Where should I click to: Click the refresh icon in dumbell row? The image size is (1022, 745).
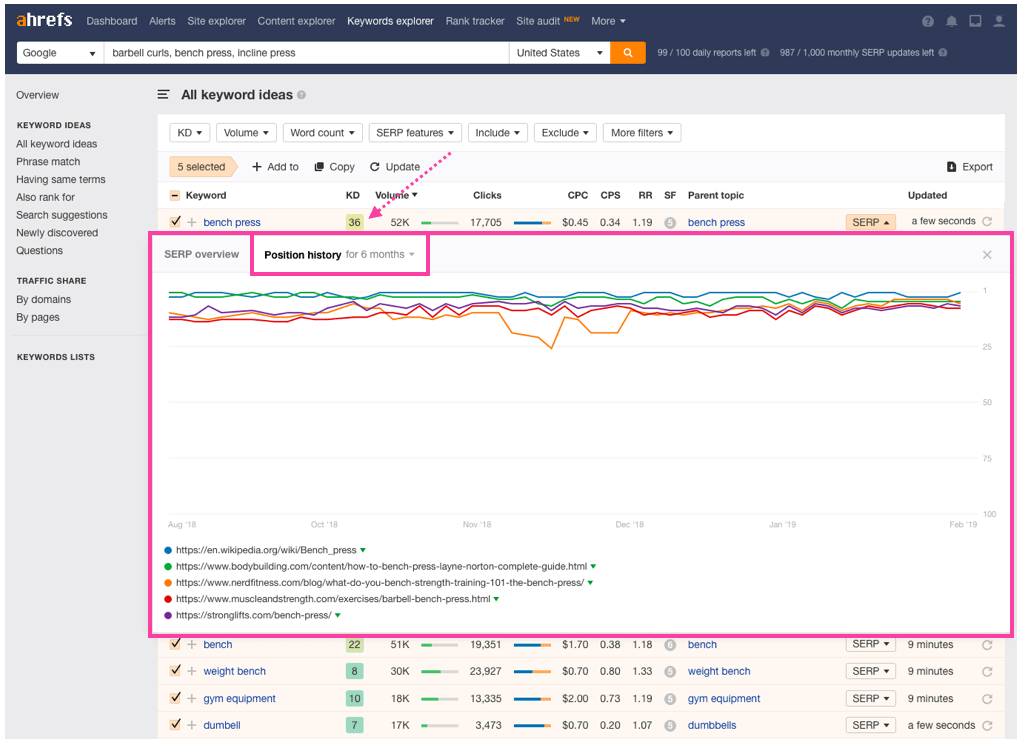coord(987,725)
